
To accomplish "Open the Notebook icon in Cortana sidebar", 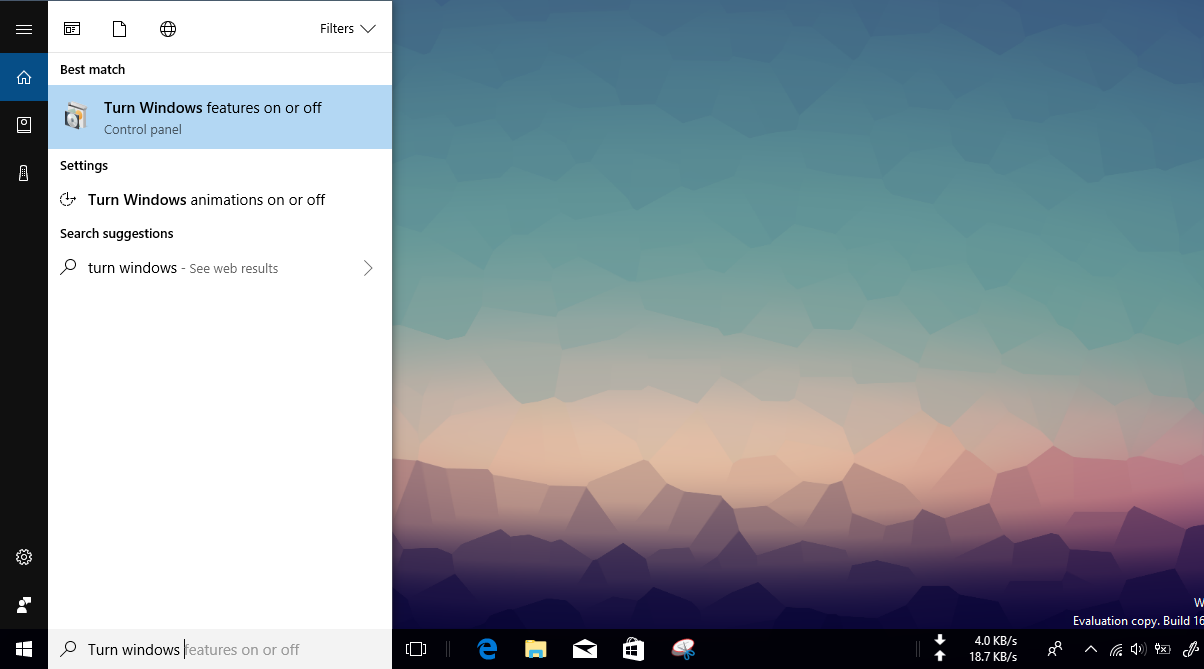I will click(24, 125).
